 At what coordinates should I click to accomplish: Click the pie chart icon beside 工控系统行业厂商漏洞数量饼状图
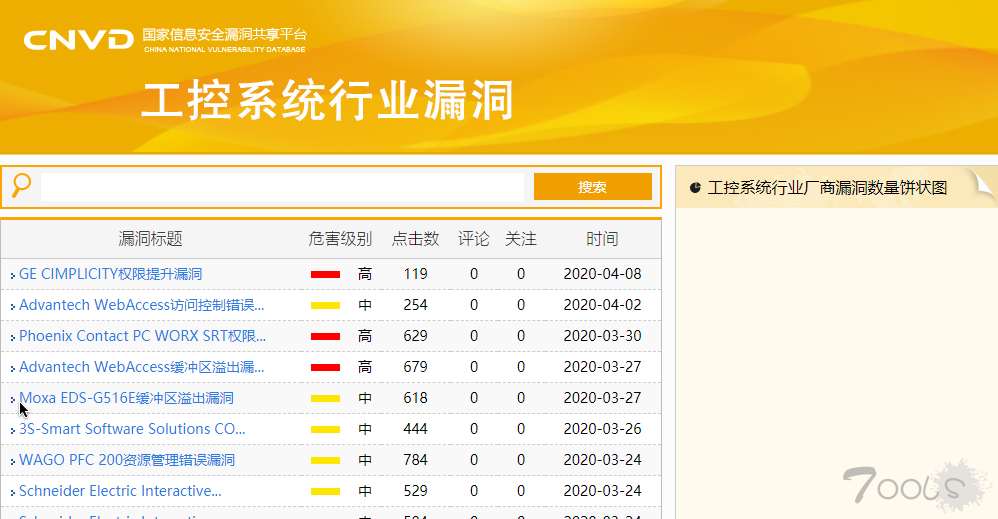click(x=695, y=187)
